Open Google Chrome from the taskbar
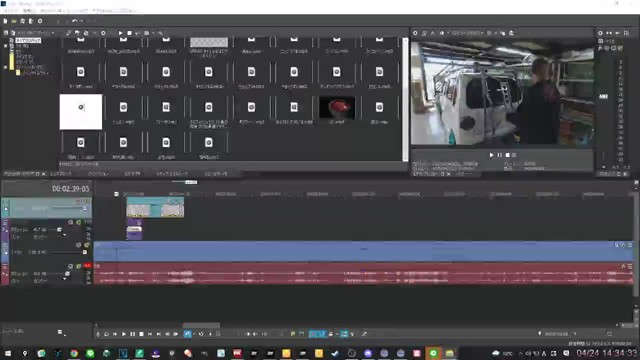 74,353
